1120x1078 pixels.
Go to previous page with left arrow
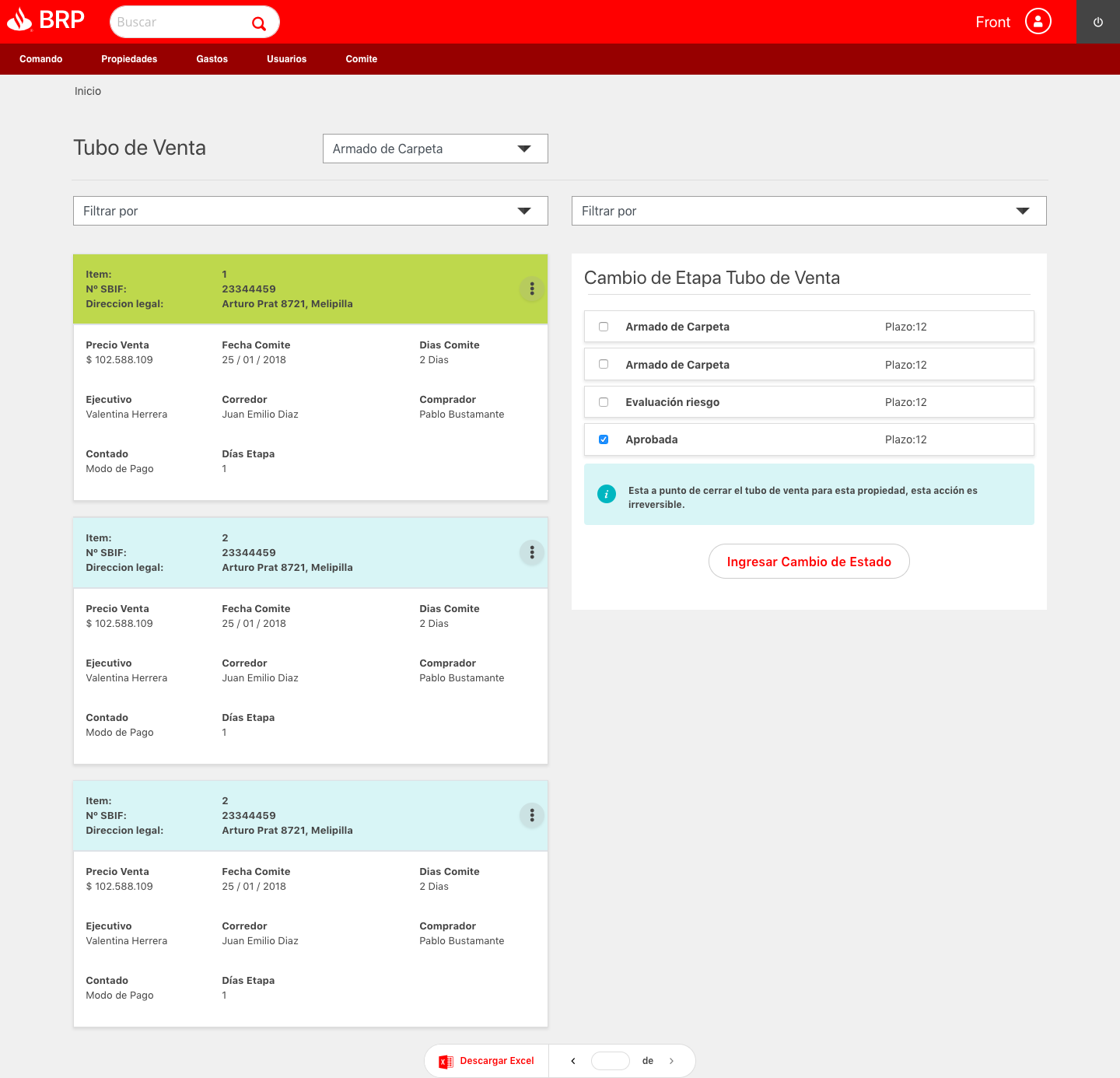tap(573, 1061)
